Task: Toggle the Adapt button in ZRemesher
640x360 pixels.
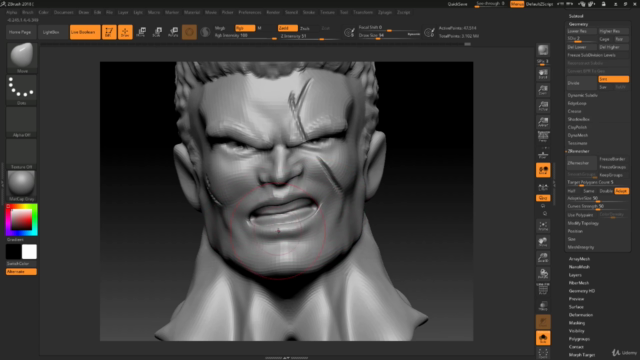Action: [621, 191]
